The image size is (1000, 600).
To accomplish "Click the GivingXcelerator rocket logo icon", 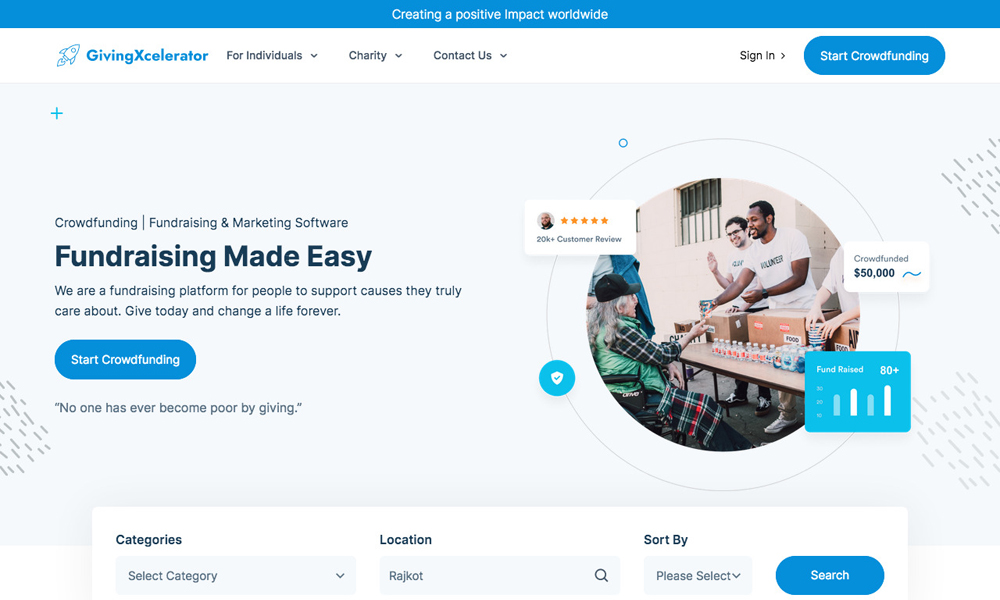I will (68, 56).
